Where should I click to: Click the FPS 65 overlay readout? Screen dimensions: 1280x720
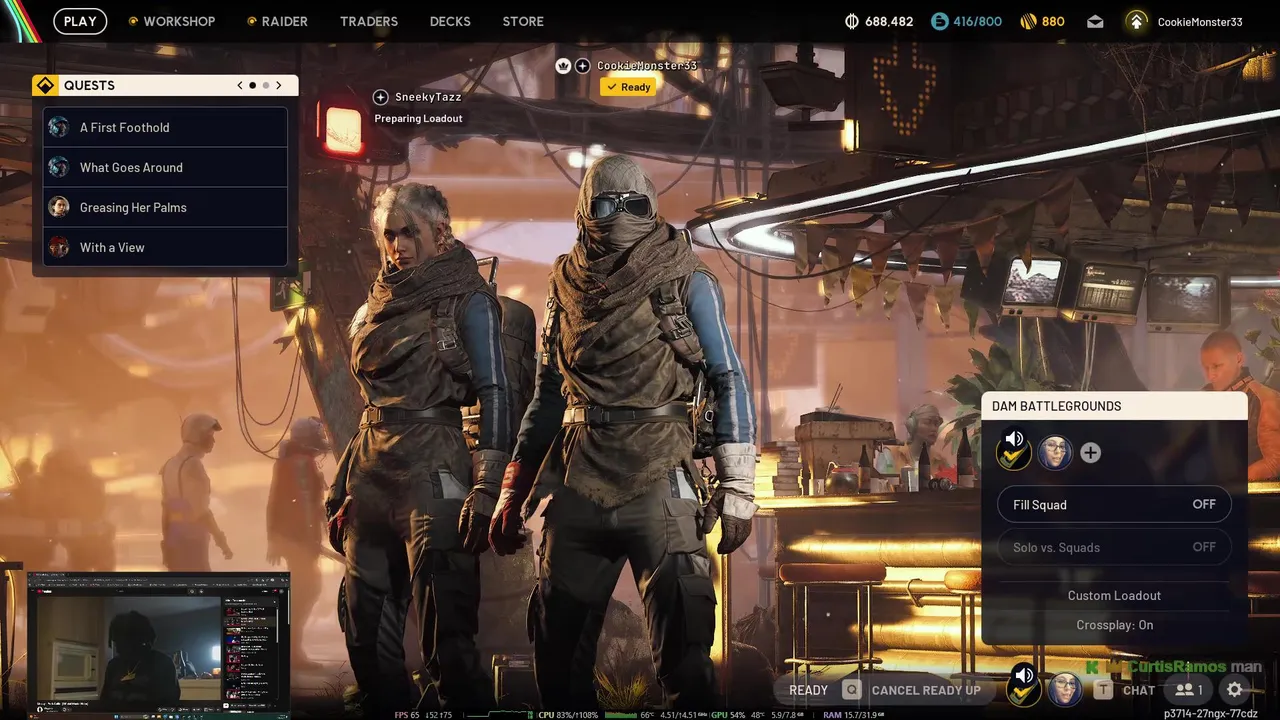[408, 715]
